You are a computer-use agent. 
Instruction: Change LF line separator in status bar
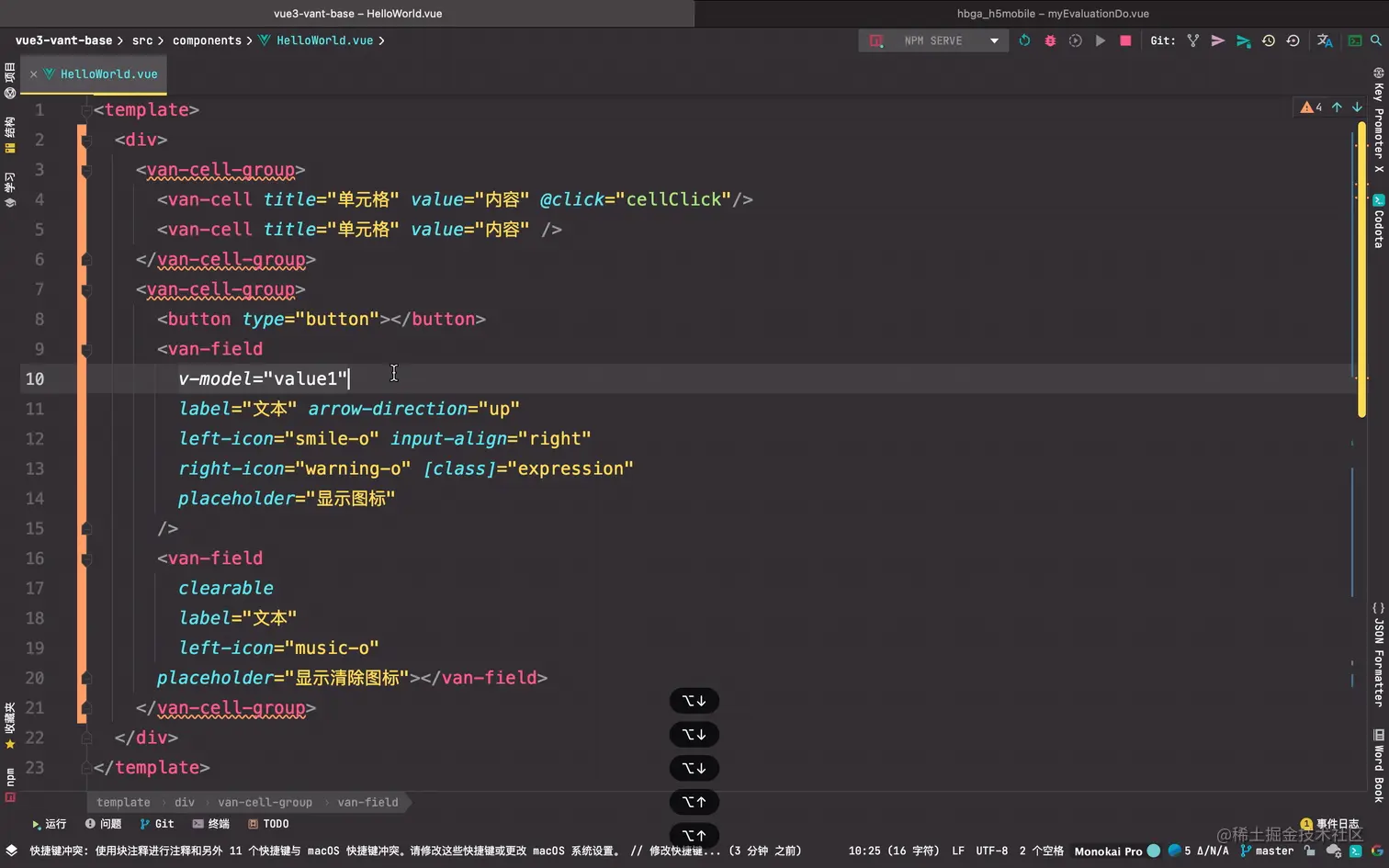[x=958, y=851]
